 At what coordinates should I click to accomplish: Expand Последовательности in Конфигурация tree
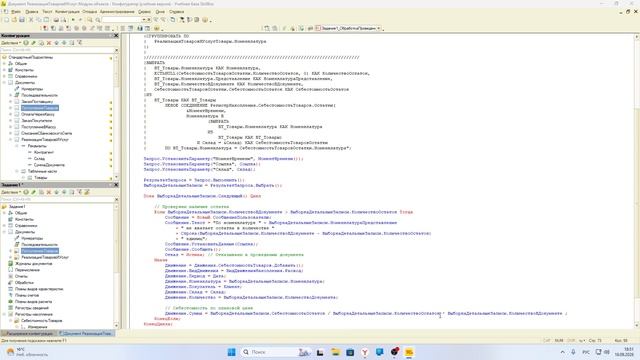click(11, 95)
